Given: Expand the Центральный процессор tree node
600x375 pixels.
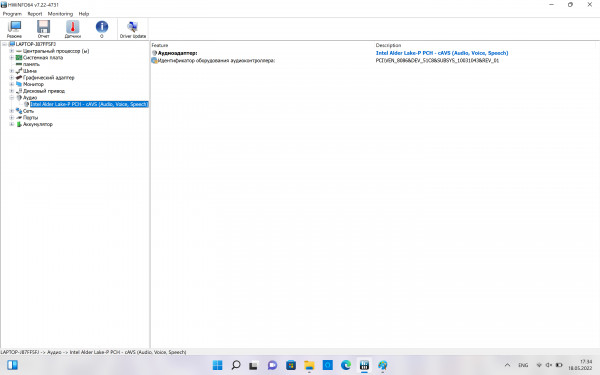Looking at the screenshot, I should click(x=11, y=51).
